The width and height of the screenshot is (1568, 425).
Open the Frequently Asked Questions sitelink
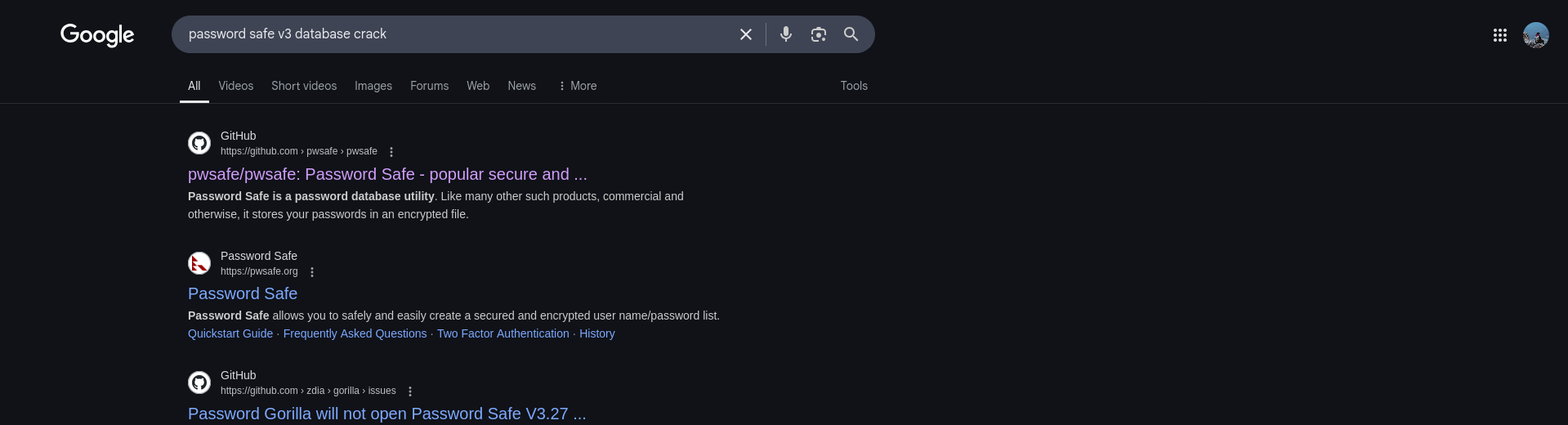pyautogui.click(x=355, y=333)
